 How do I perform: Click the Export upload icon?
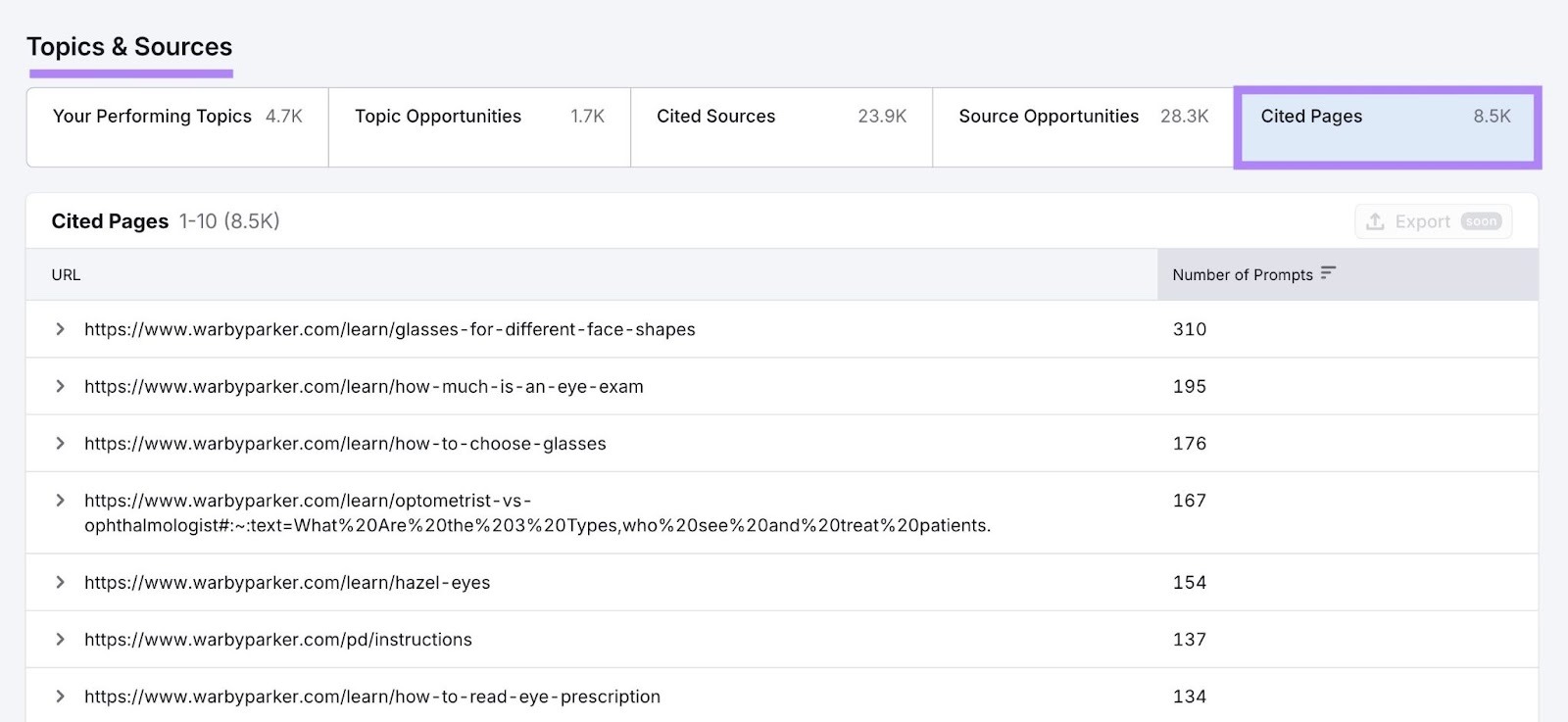click(1375, 221)
